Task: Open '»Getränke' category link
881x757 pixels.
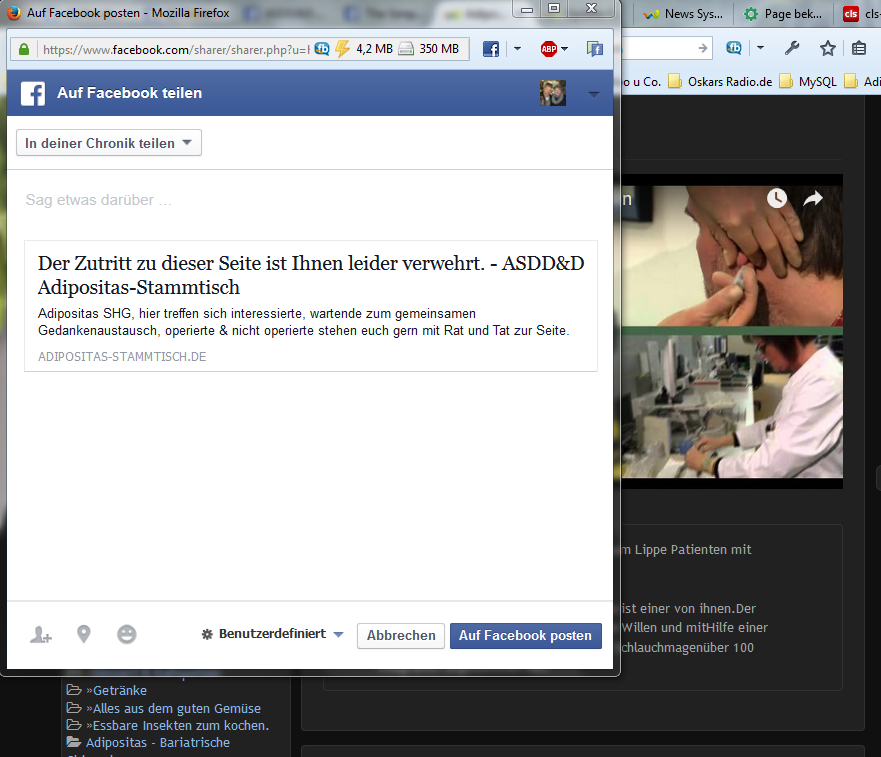Action: [116, 691]
